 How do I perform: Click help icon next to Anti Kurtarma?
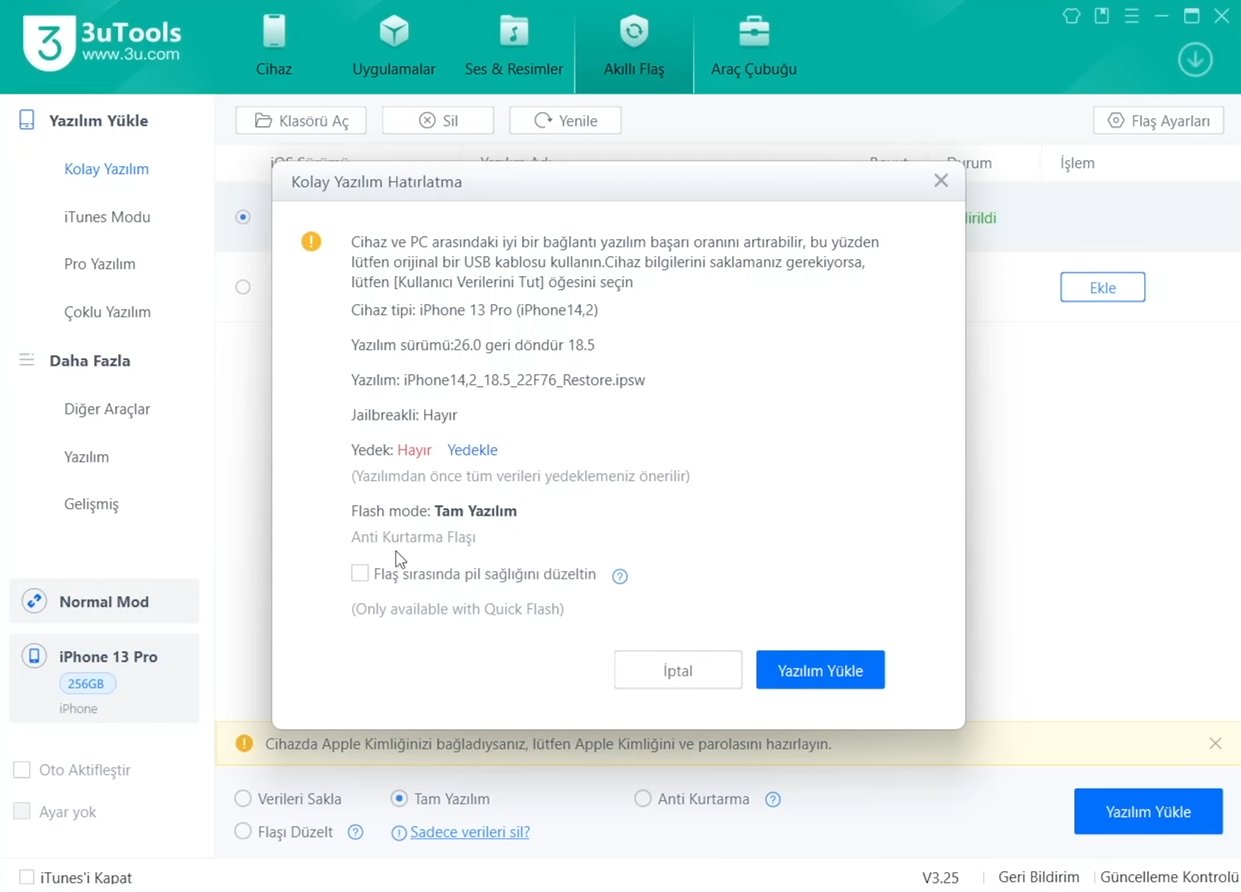[x=773, y=800]
